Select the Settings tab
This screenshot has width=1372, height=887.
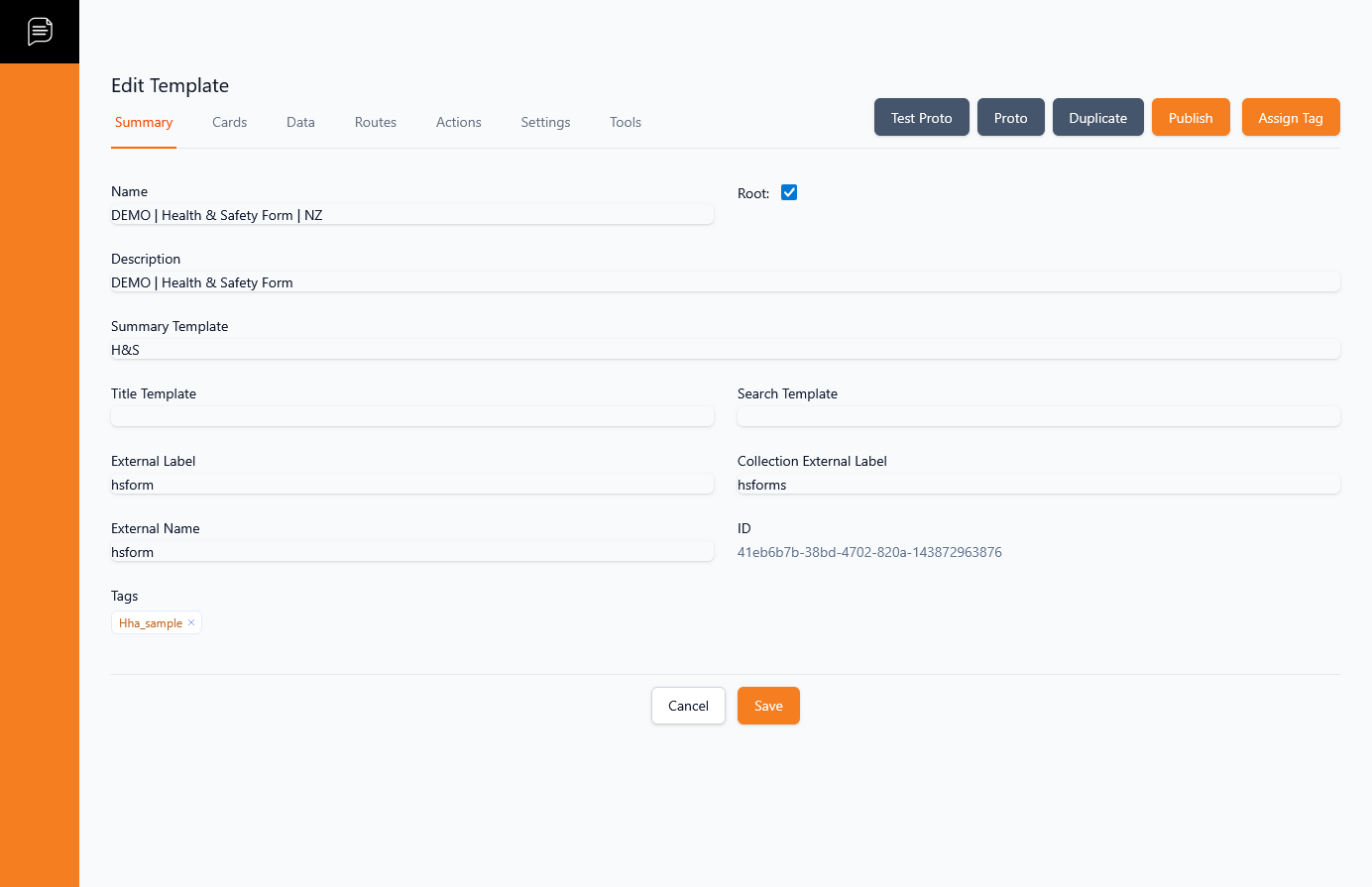545,122
